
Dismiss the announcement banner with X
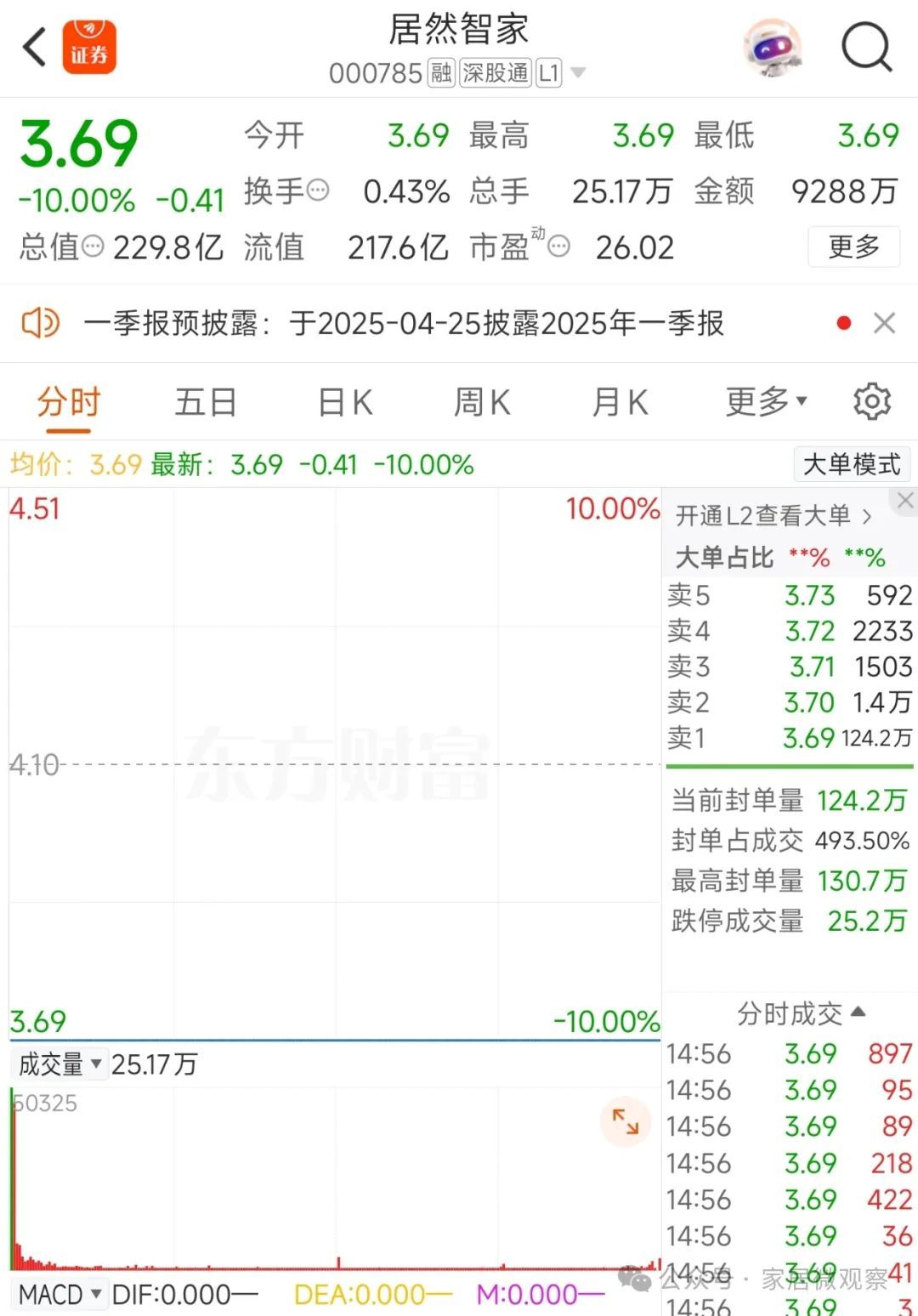point(884,323)
